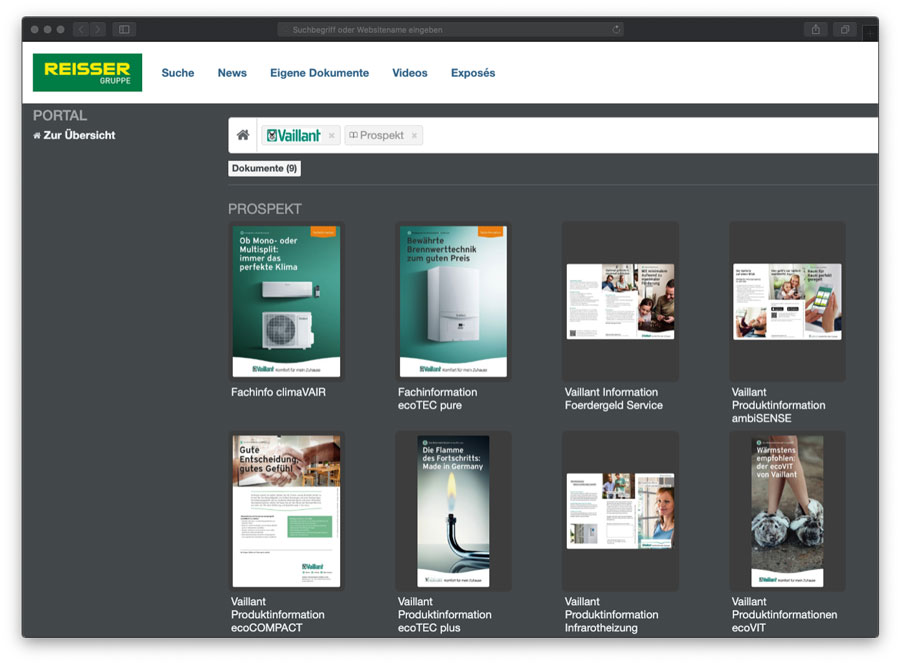Click the Fachinformation ecoTEC pure title
This screenshot has width=900, height=664.
437,398
